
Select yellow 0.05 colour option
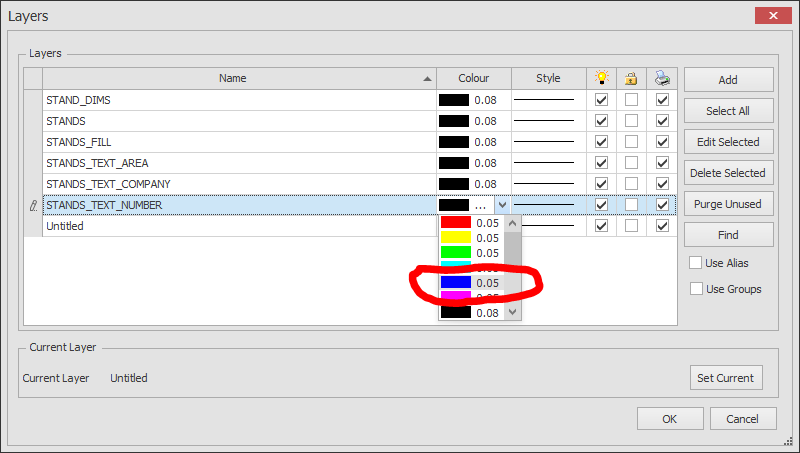(x=471, y=238)
